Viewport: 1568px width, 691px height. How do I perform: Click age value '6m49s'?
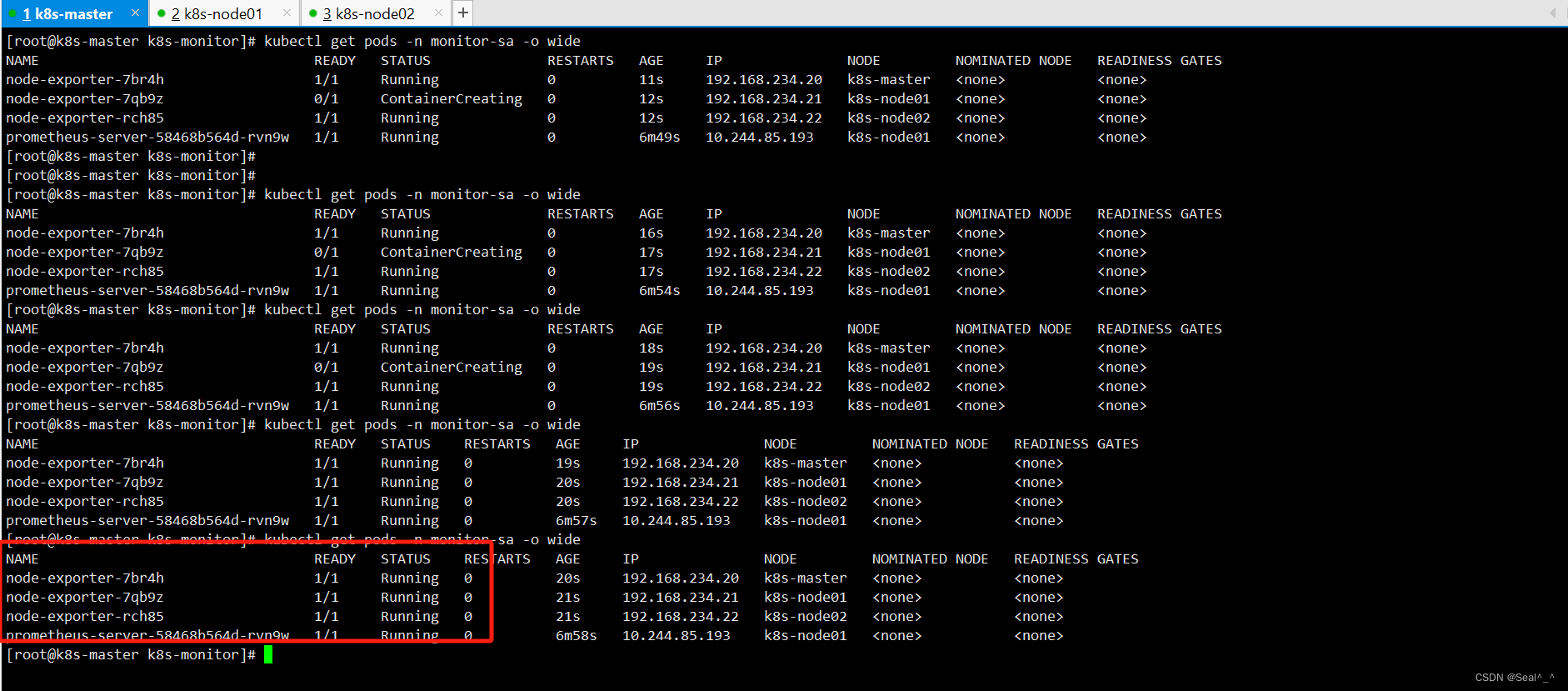[660, 137]
